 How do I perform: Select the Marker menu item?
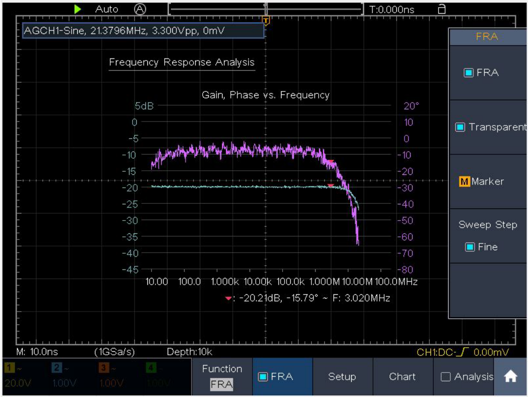pos(487,181)
